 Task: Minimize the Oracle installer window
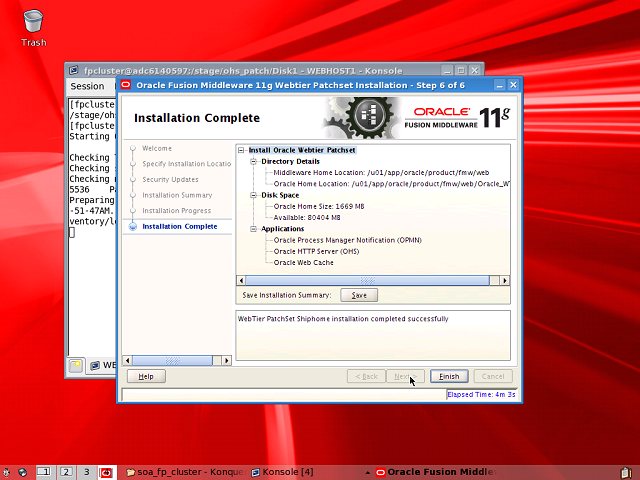tap(500, 85)
